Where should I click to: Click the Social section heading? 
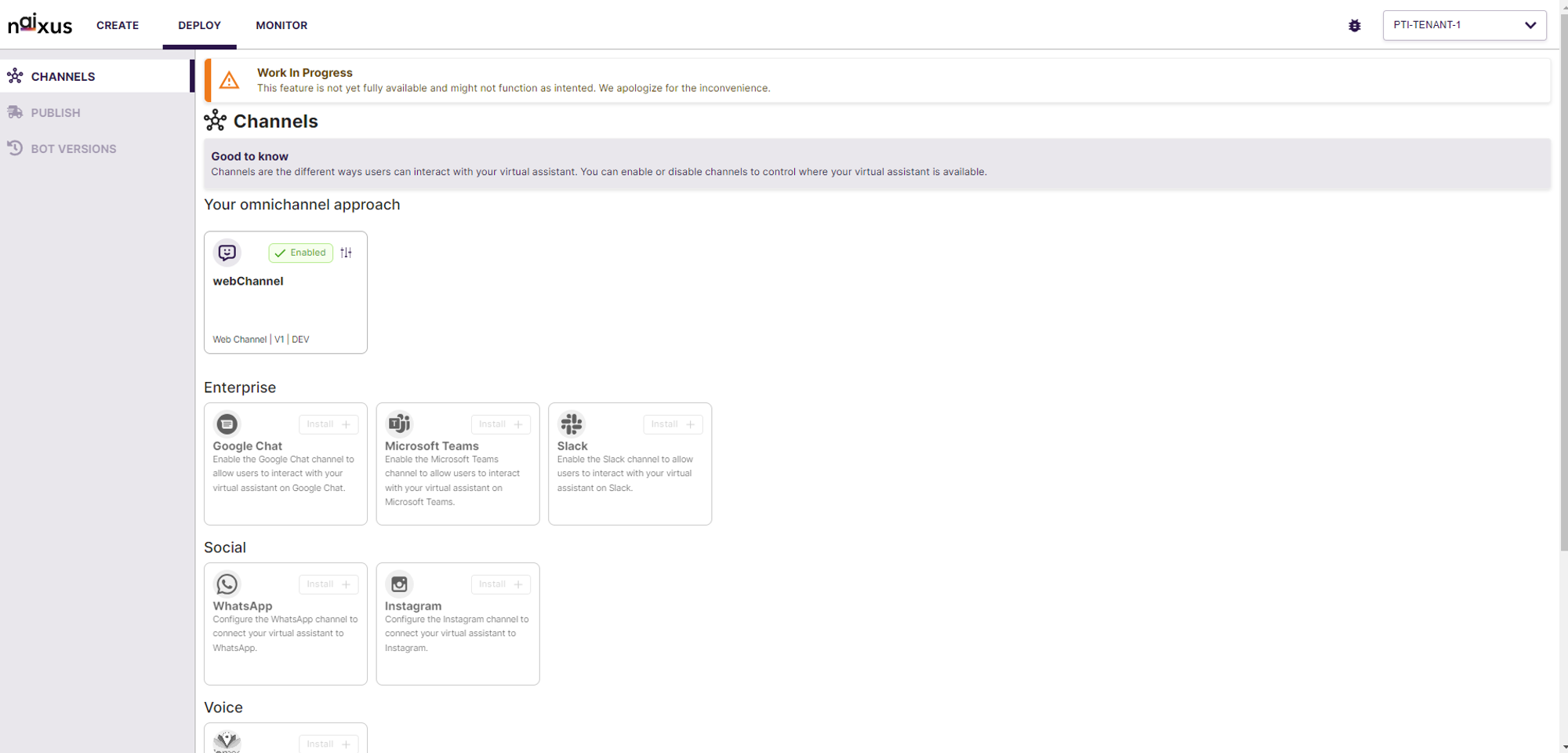point(225,547)
